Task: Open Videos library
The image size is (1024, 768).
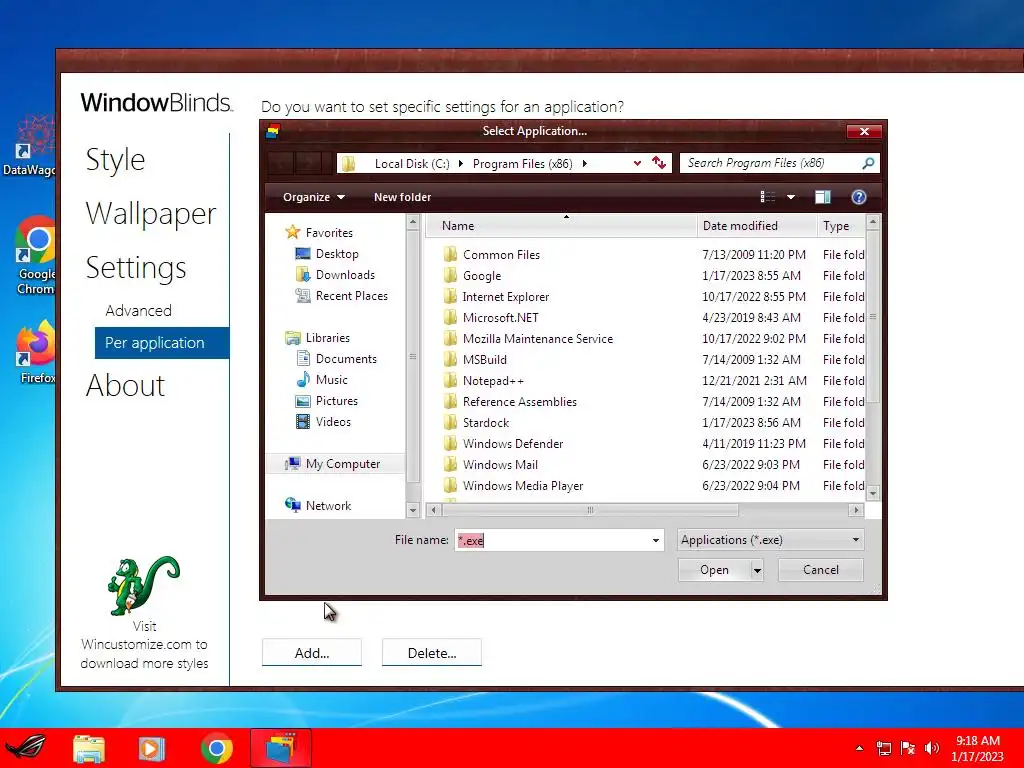Action: [333, 422]
